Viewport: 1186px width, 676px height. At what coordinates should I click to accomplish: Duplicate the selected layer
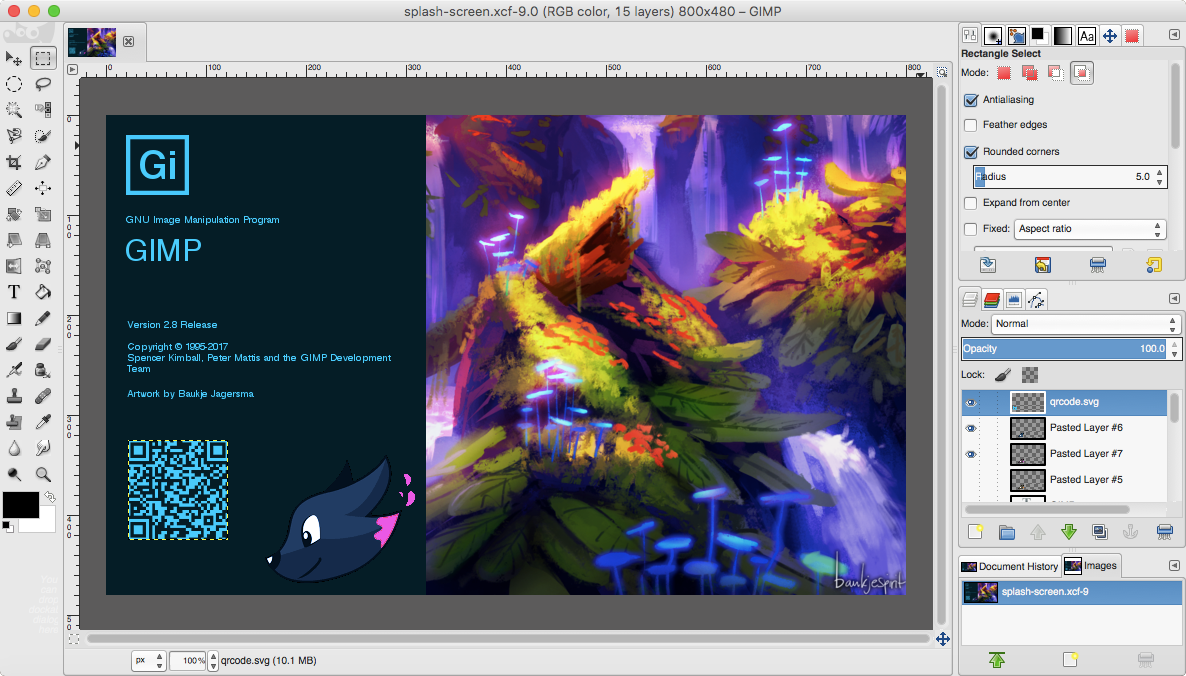[1100, 532]
